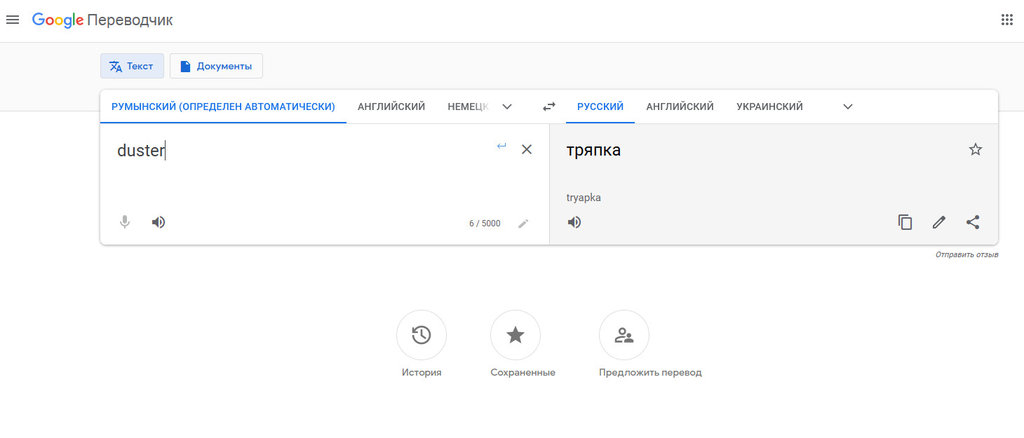Select Русский as target language
Image resolution: width=1024 pixels, height=438 pixels.
tap(600, 106)
